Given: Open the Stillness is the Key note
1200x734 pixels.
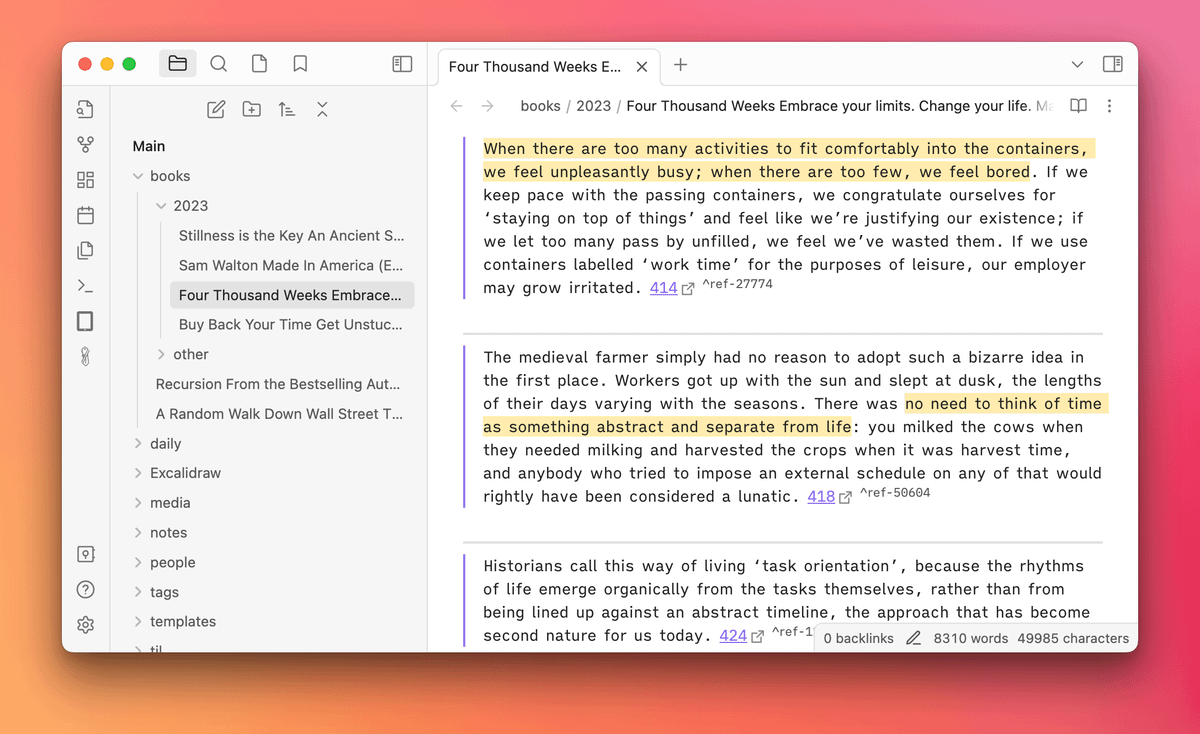Looking at the screenshot, I should point(291,236).
